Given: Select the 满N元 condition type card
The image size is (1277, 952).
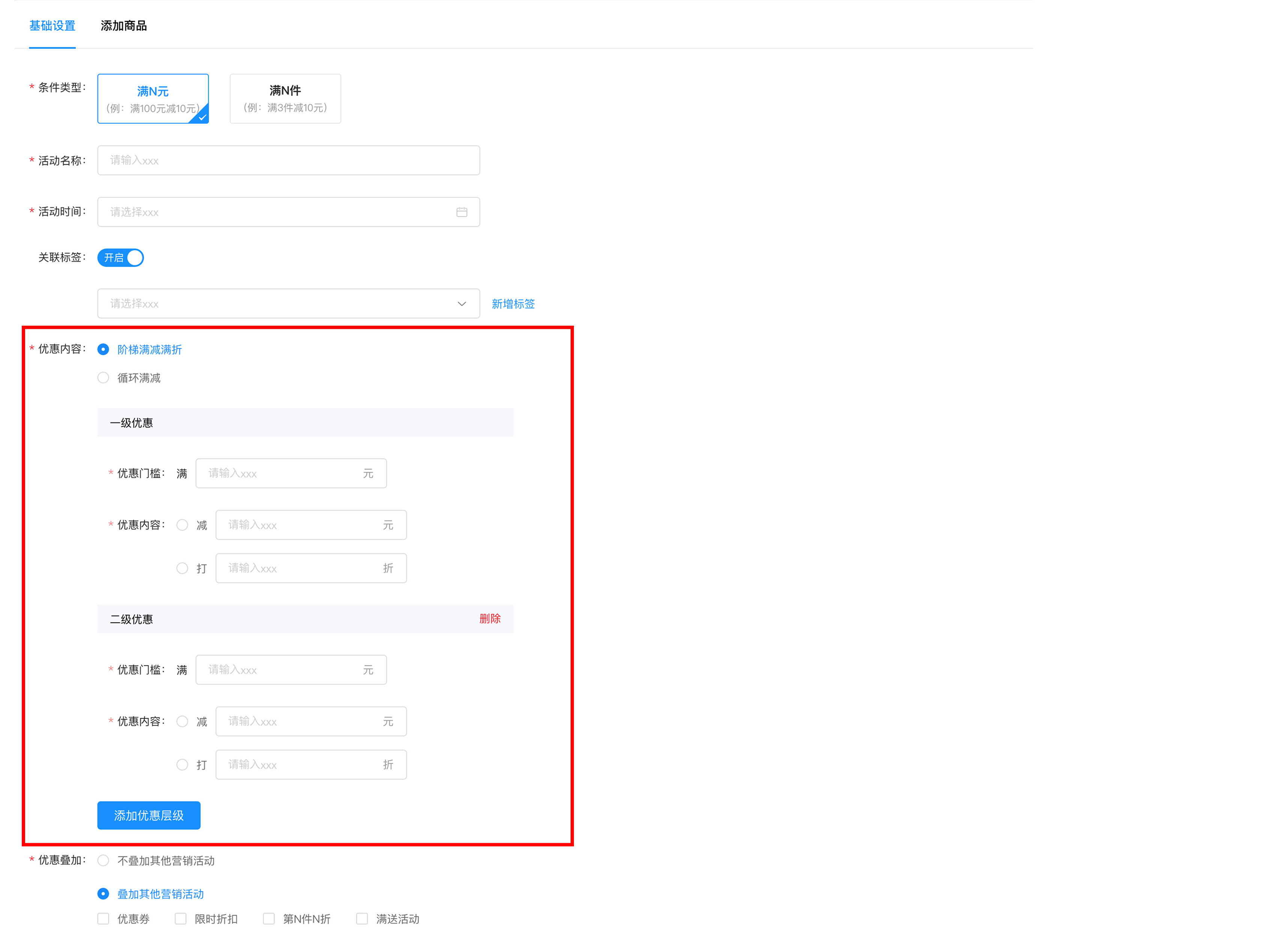Looking at the screenshot, I should coord(153,99).
